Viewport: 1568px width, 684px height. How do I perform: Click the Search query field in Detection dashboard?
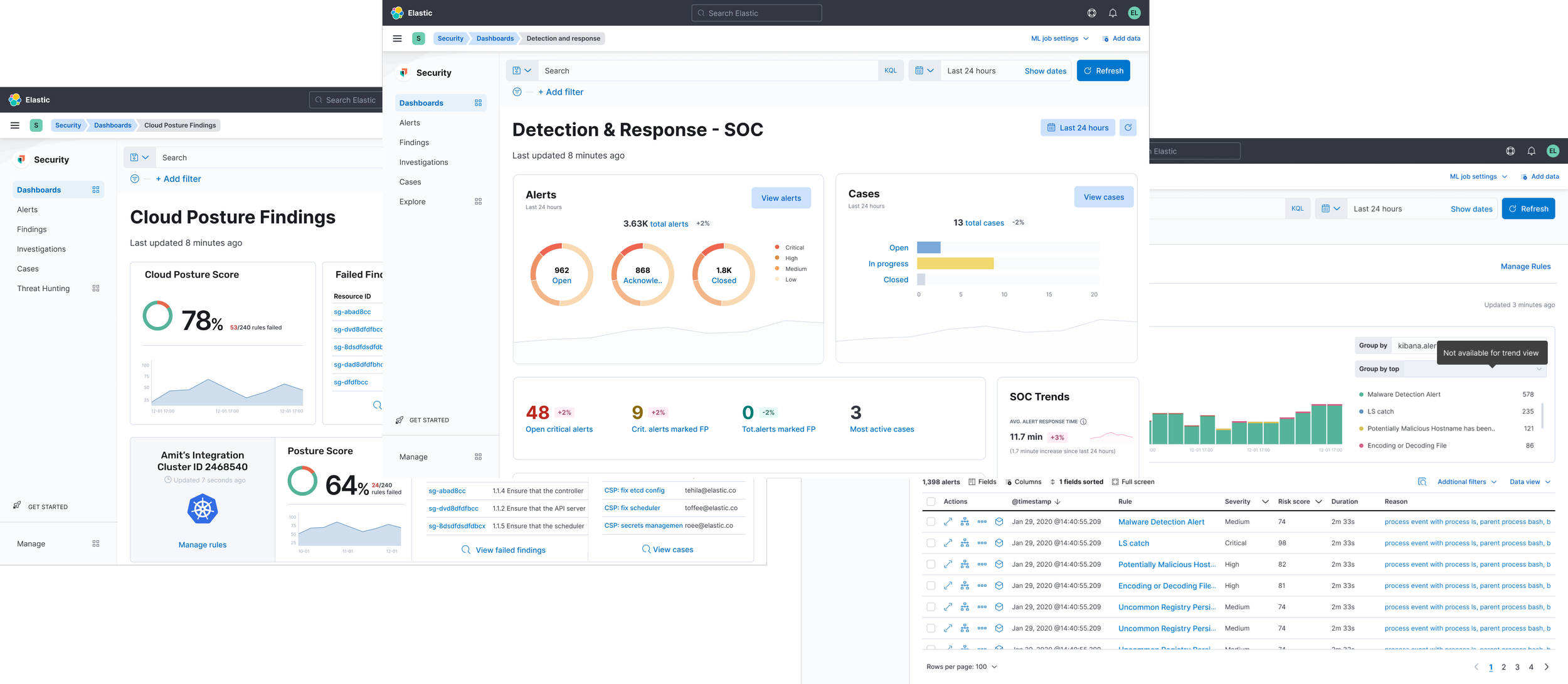(x=709, y=71)
